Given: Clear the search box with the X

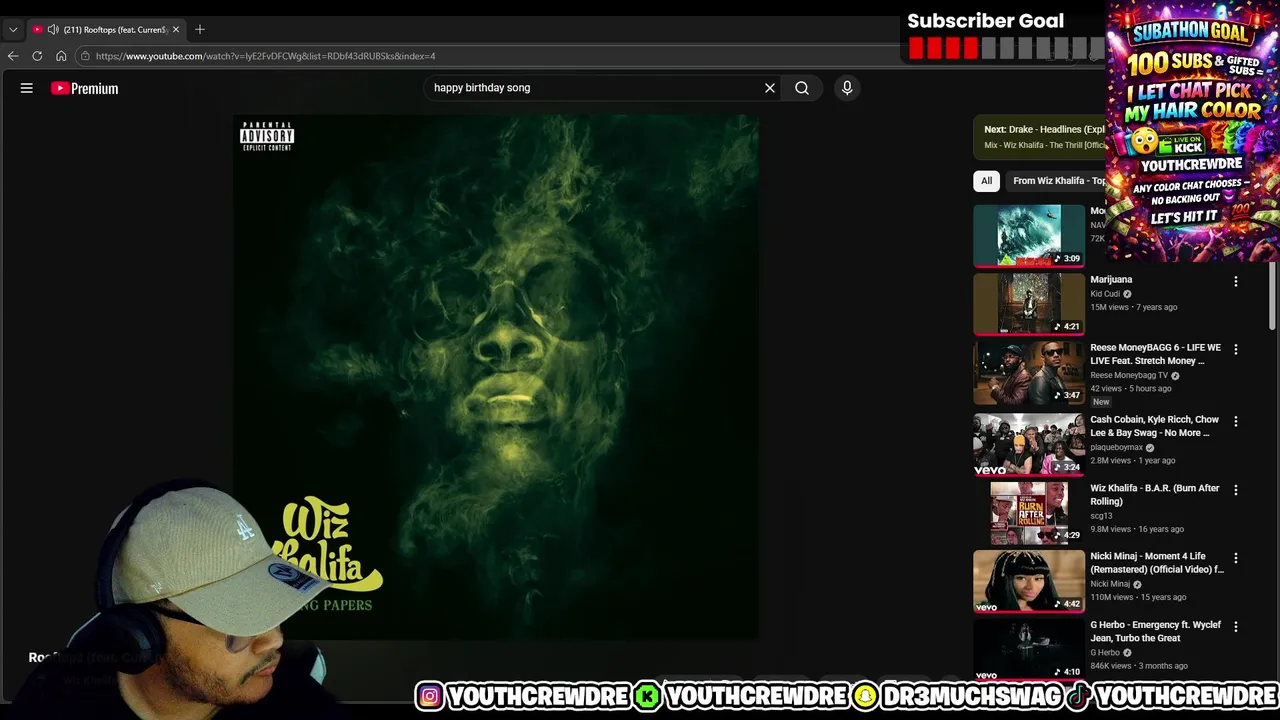Looking at the screenshot, I should 770,88.
